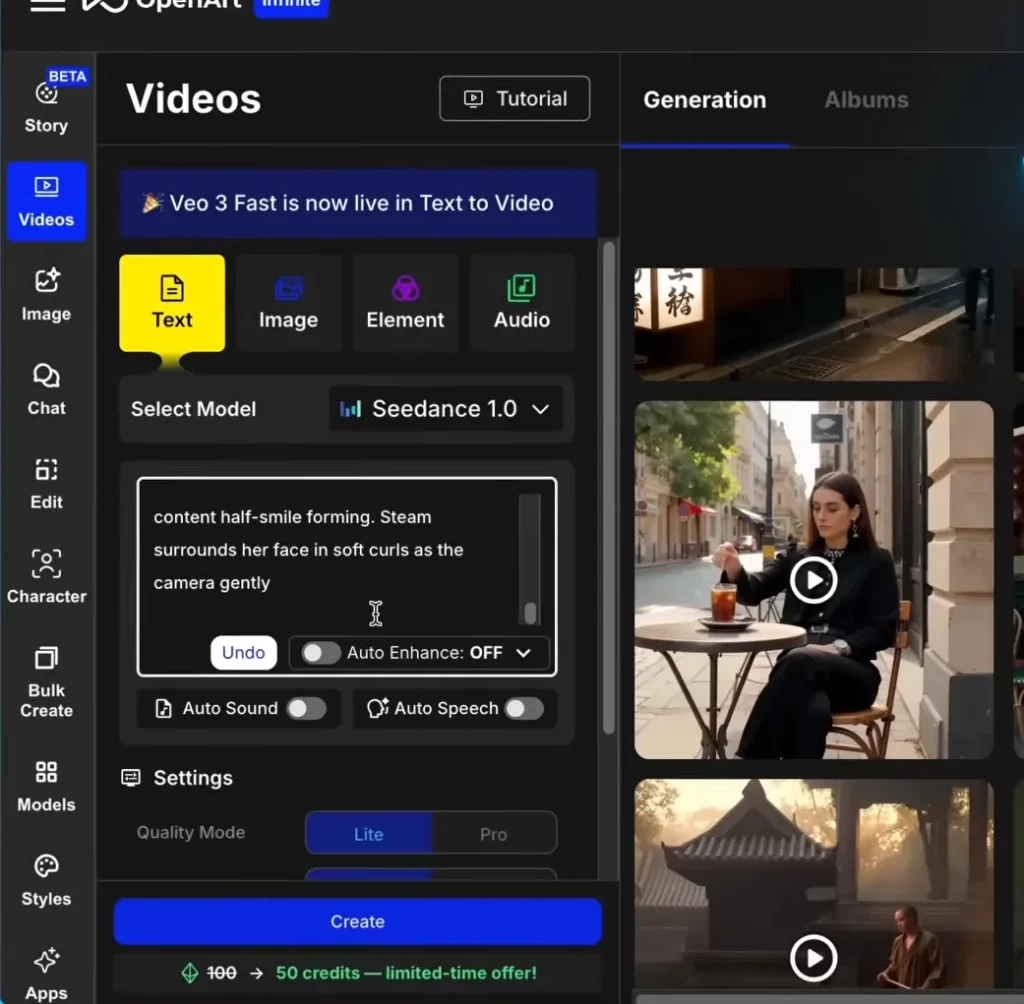Switch to the Albums tab
The height and width of the screenshot is (1004, 1024).
(866, 100)
